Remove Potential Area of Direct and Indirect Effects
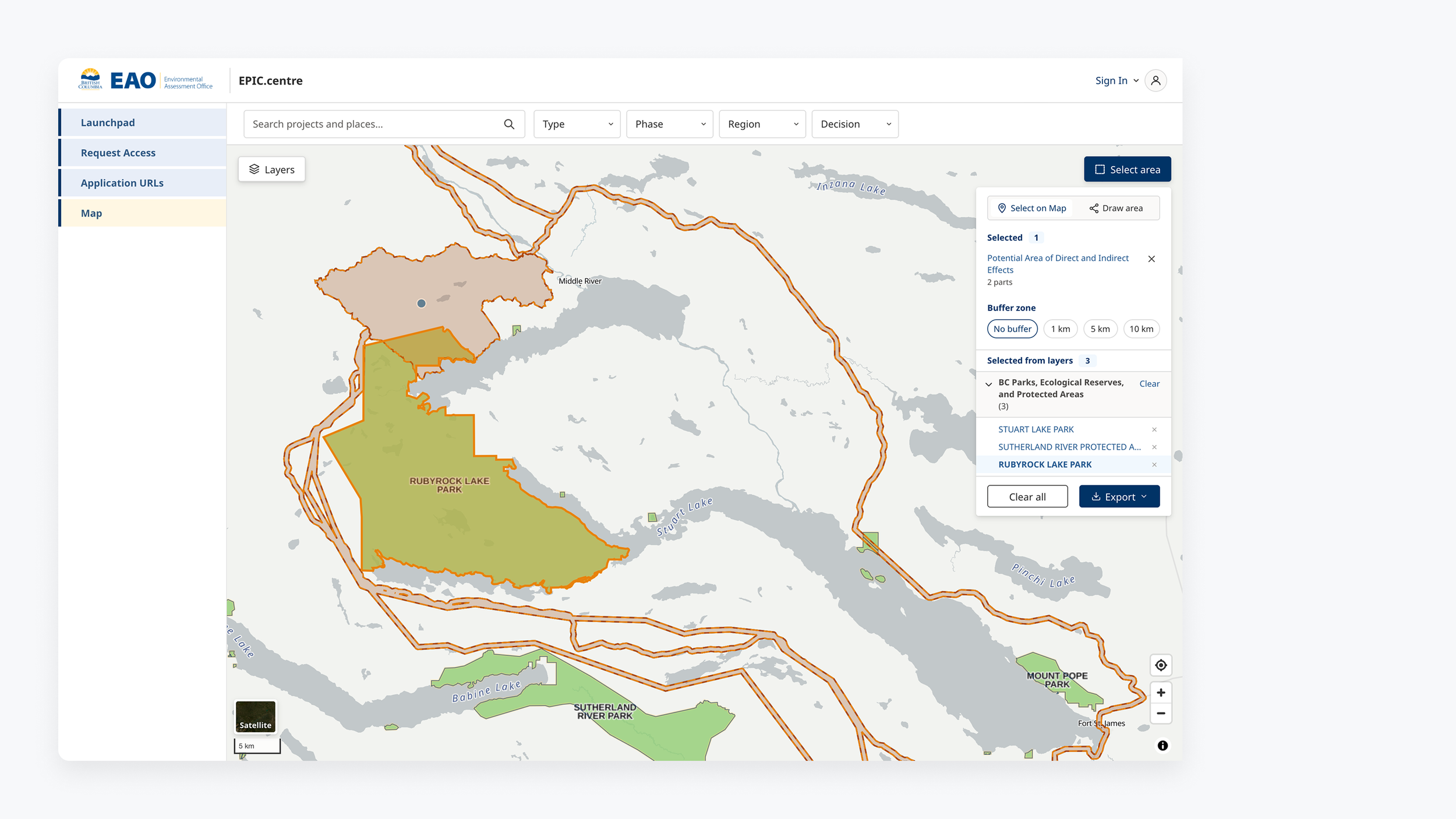 coord(1151,259)
